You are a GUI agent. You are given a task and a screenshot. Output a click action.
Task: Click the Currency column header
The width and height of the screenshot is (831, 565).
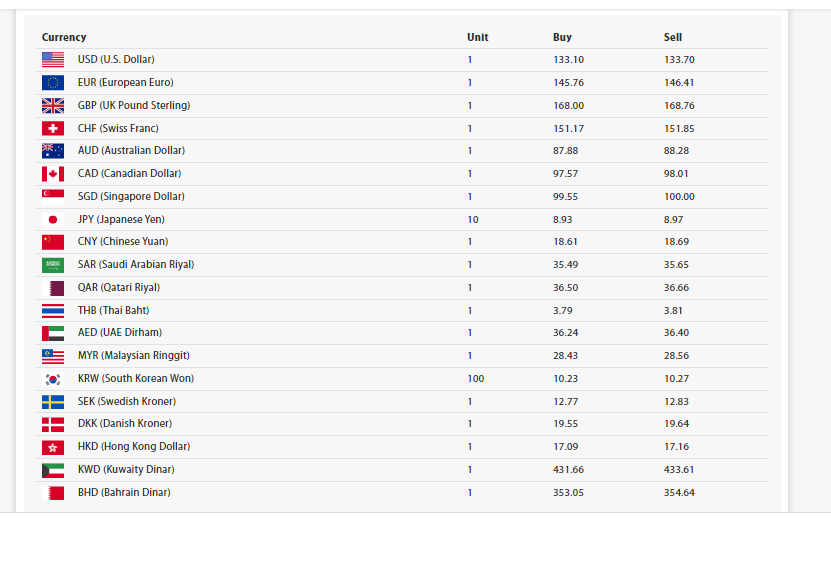tap(64, 37)
